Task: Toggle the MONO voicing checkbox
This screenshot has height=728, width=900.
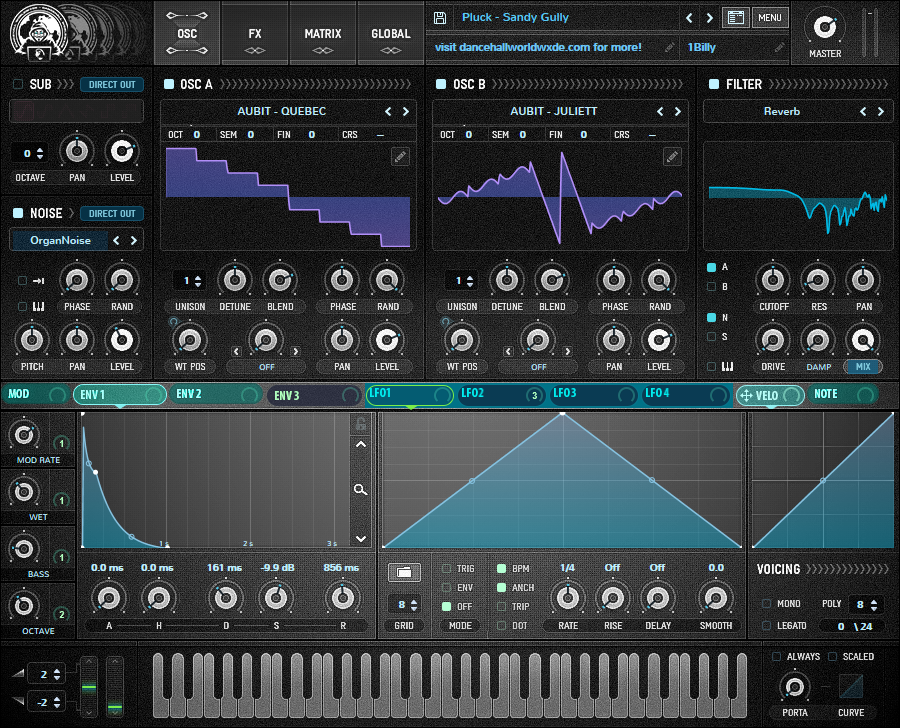Action: (766, 604)
